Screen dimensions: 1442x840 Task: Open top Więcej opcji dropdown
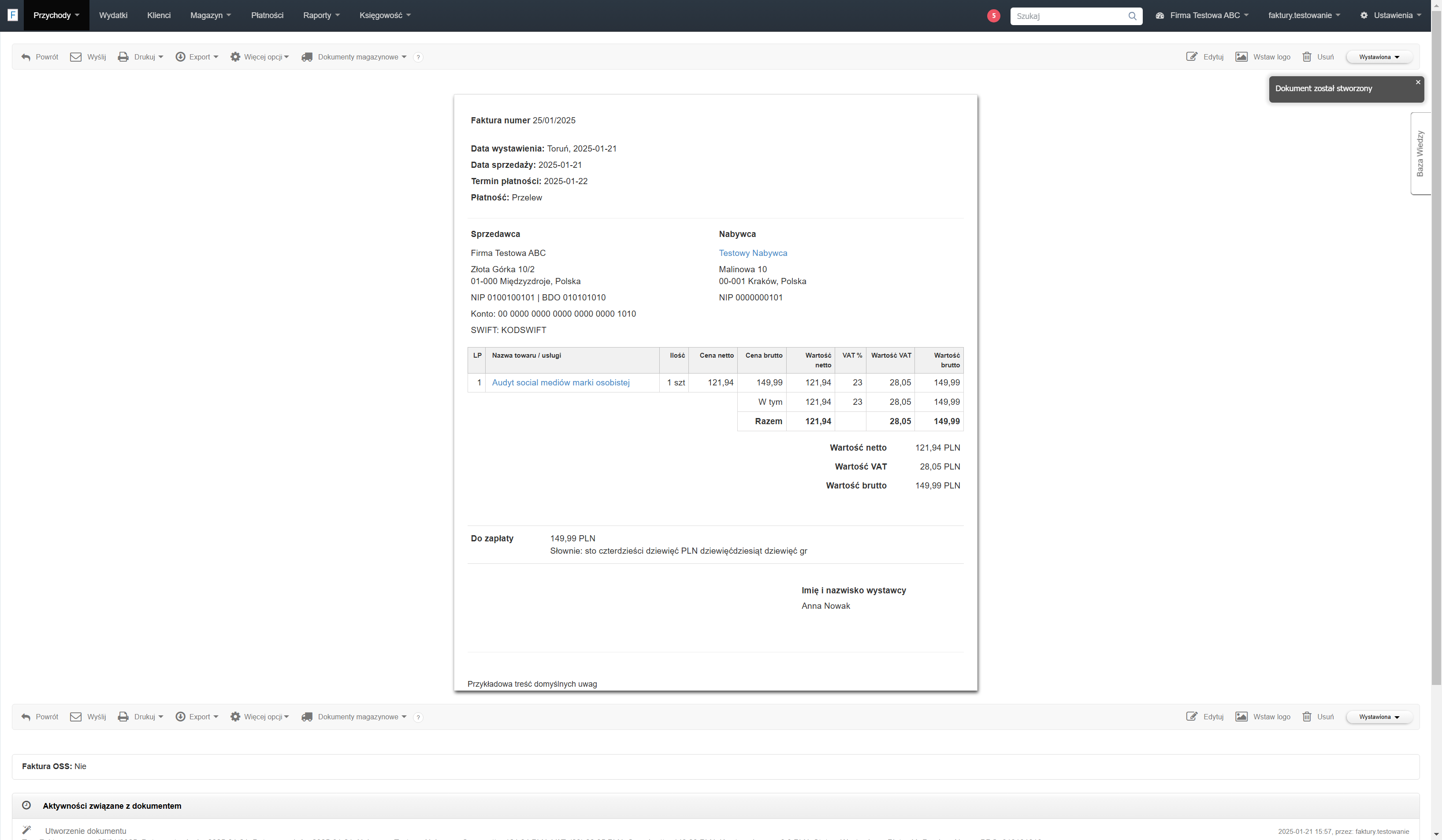[x=259, y=57]
